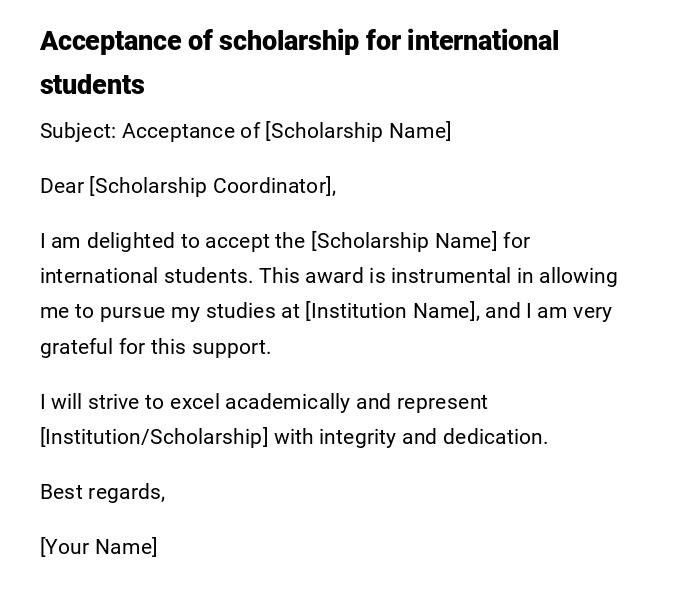
Task: Select the [Scholarship Name] placeholder in subject line
Action: coord(358,131)
